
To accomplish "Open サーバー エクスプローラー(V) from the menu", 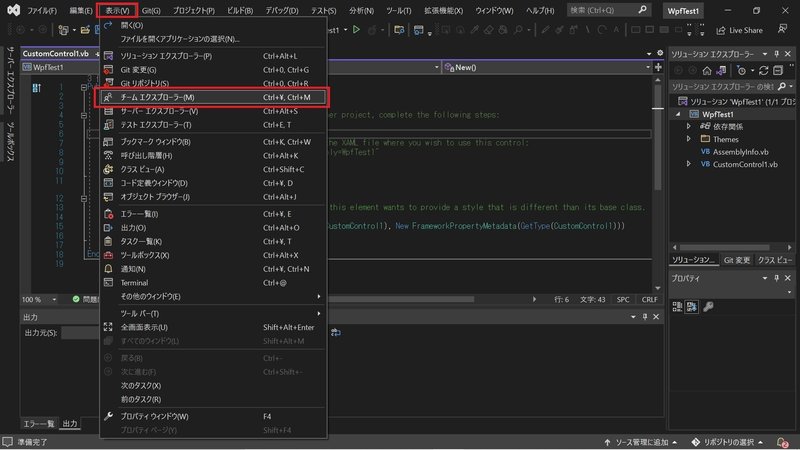I will click(x=212, y=111).
